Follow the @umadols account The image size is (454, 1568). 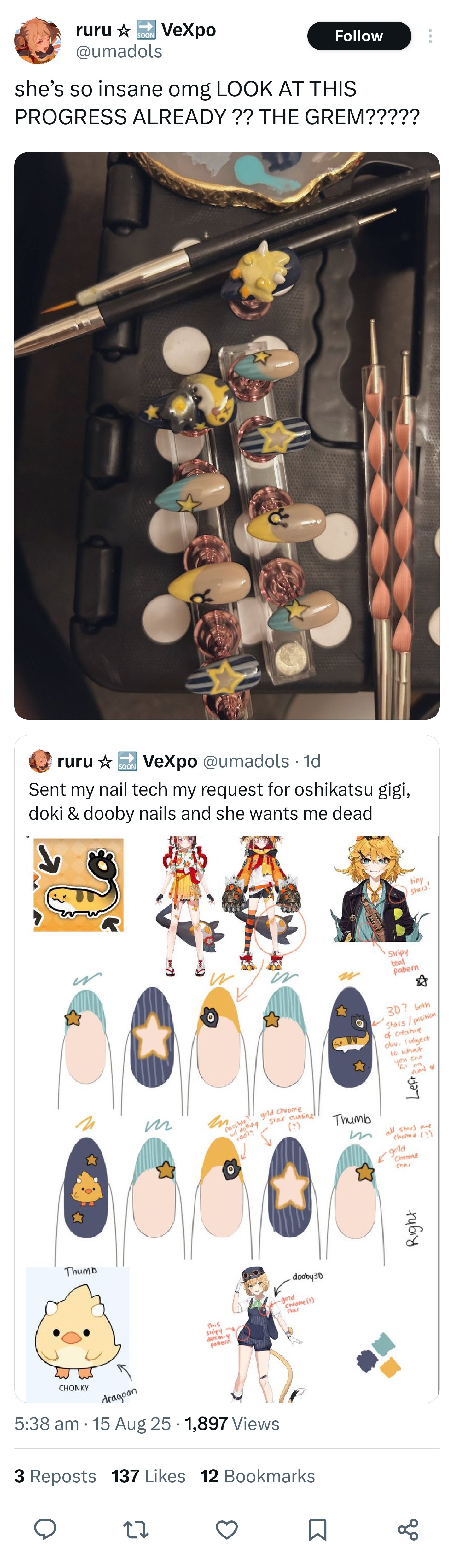coord(359,36)
